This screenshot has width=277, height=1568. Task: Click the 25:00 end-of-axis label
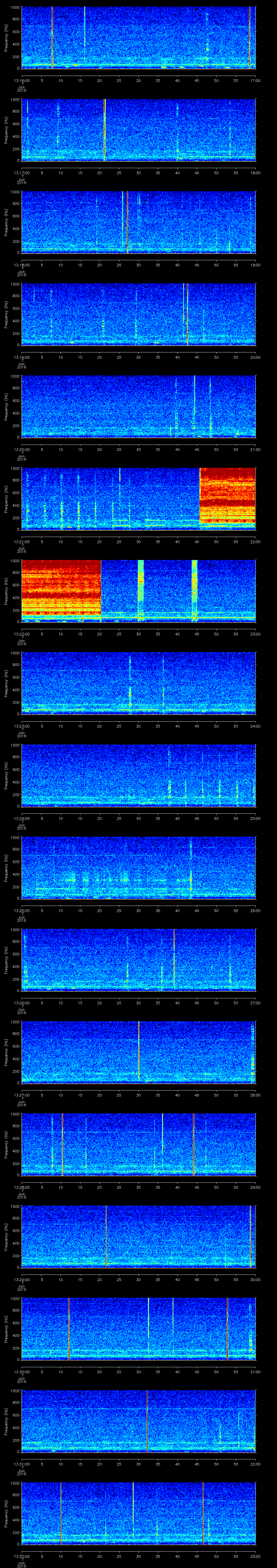tap(255, 818)
